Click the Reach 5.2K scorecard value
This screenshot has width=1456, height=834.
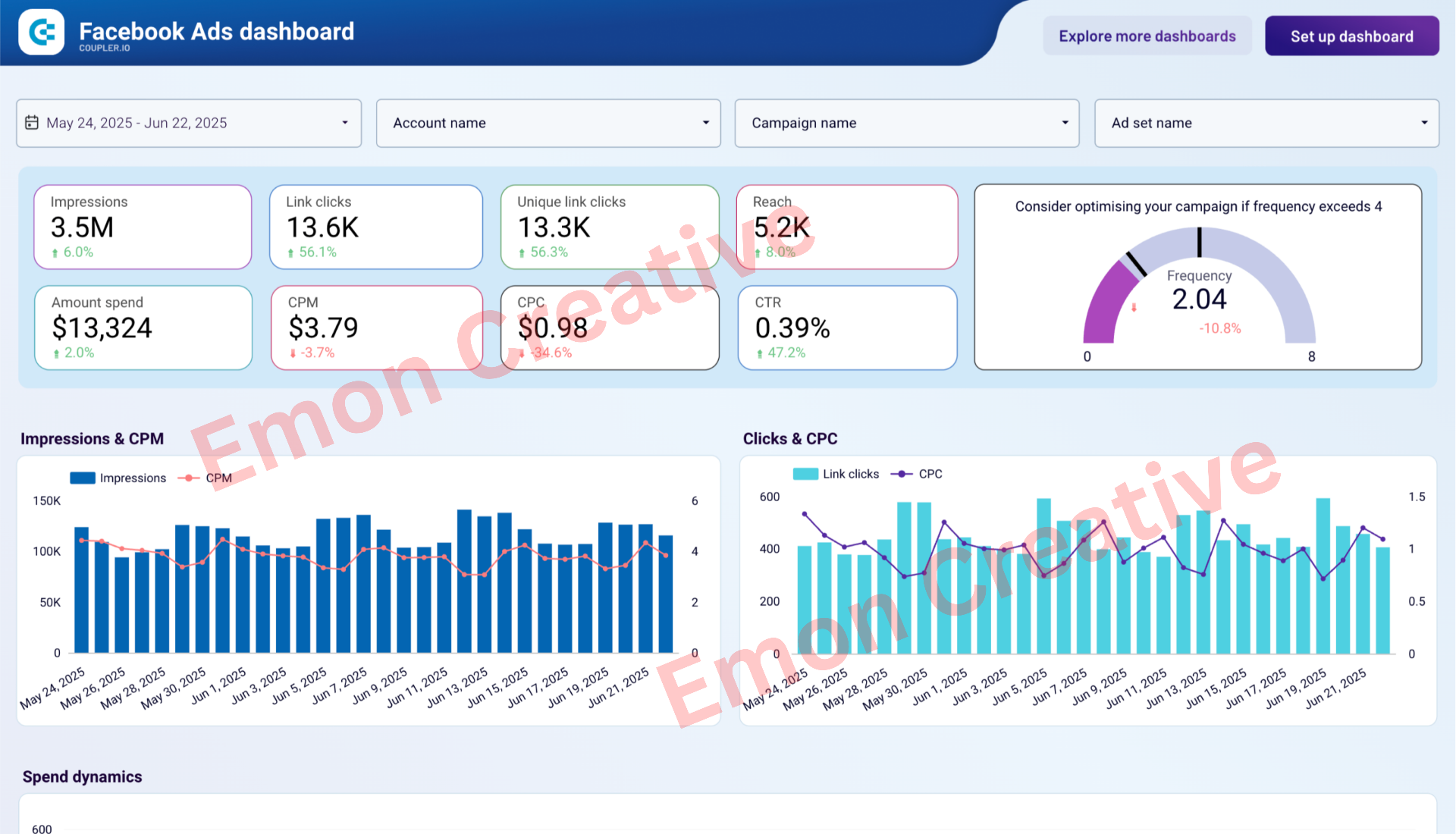(x=782, y=227)
